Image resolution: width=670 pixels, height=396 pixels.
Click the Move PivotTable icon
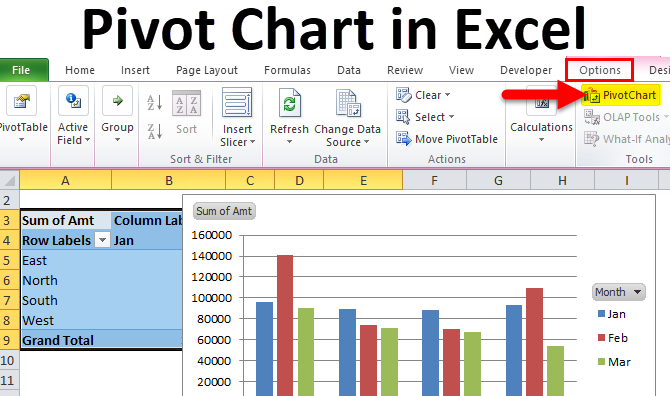403,139
